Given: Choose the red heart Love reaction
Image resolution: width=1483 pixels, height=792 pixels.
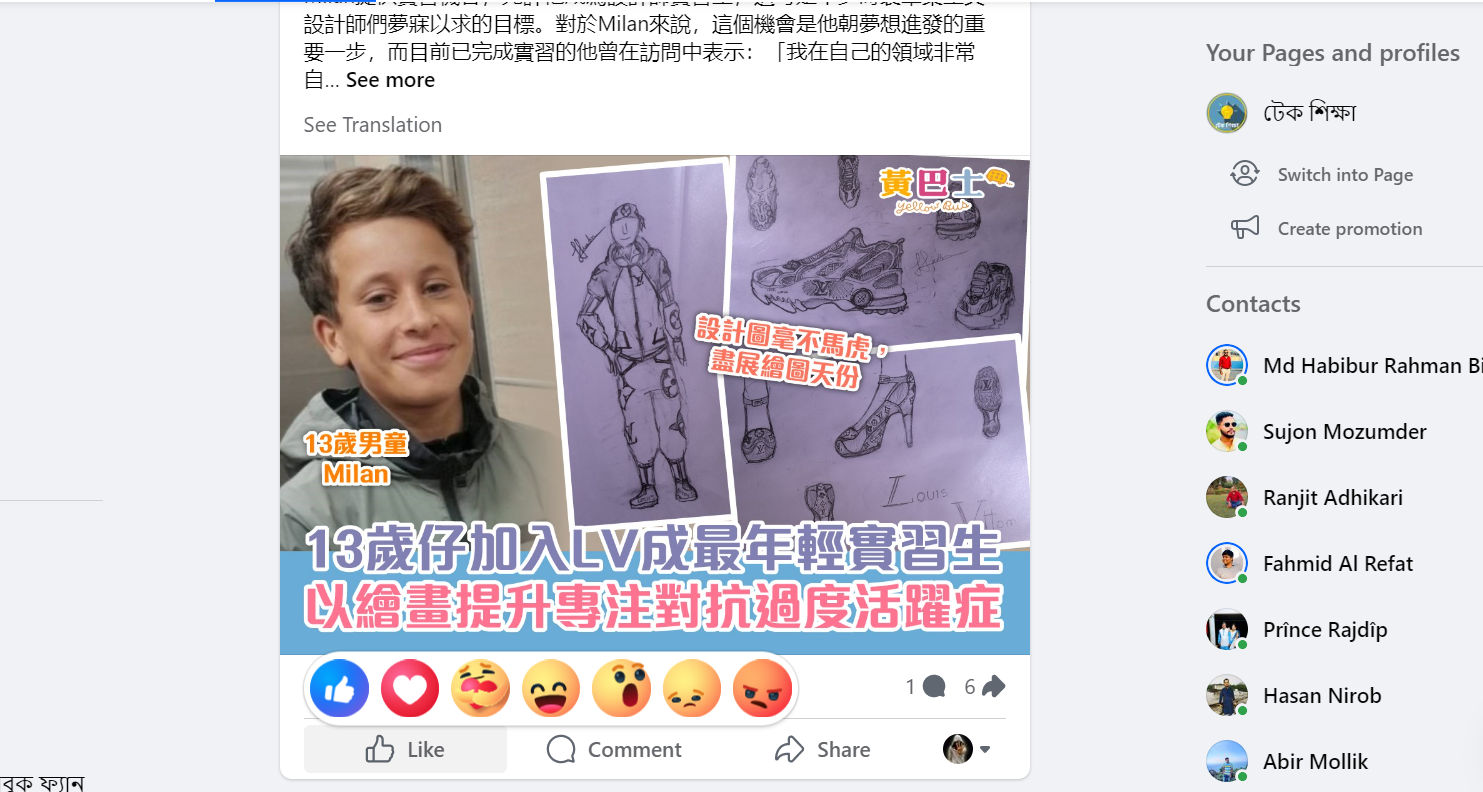Looking at the screenshot, I should coord(410,688).
